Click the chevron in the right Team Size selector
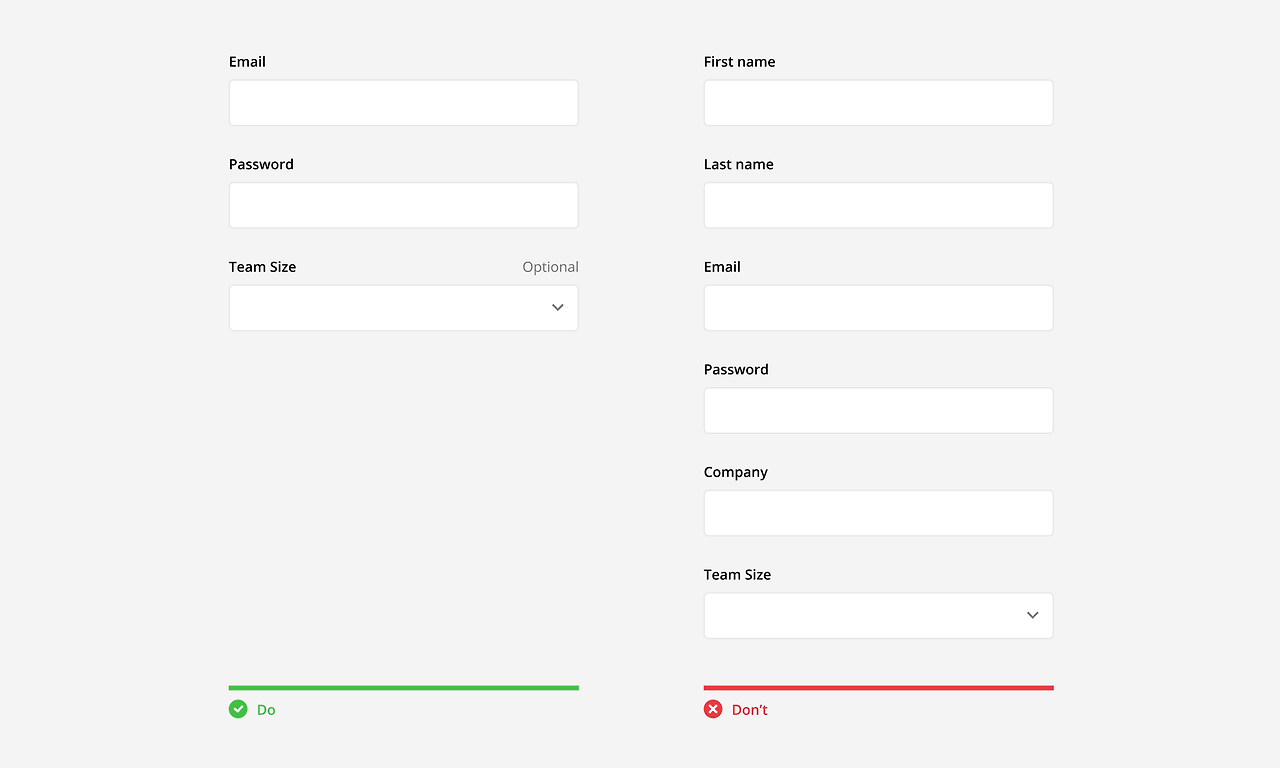Viewport: 1280px width, 768px height. pyautogui.click(x=1032, y=615)
